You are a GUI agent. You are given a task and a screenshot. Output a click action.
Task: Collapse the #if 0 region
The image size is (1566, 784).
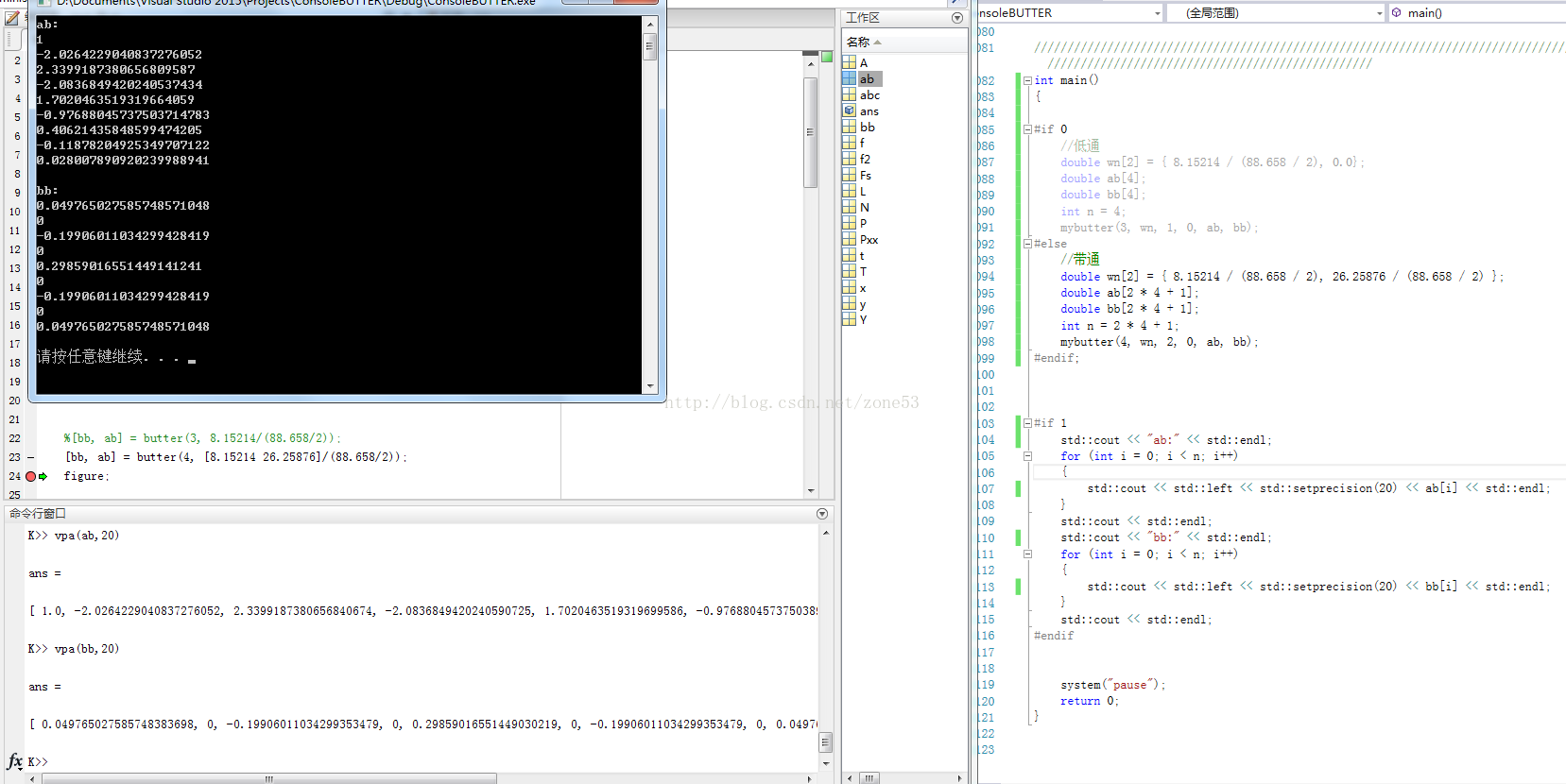[x=1027, y=129]
